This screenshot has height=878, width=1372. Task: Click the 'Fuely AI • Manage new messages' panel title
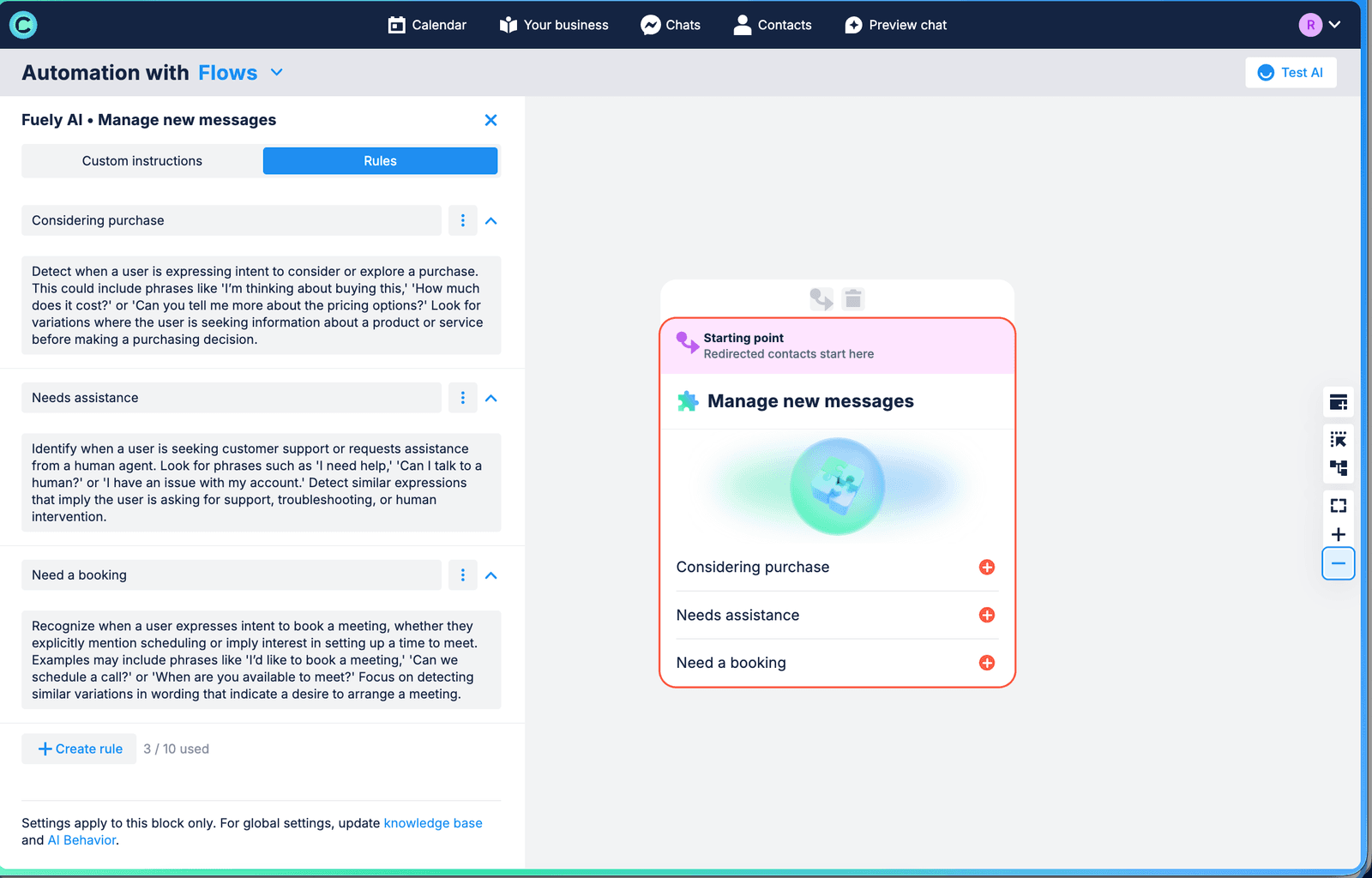pos(149,120)
